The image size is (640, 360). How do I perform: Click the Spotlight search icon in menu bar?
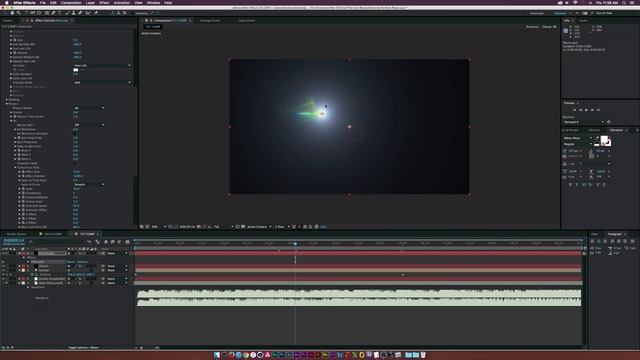pos(624,2)
